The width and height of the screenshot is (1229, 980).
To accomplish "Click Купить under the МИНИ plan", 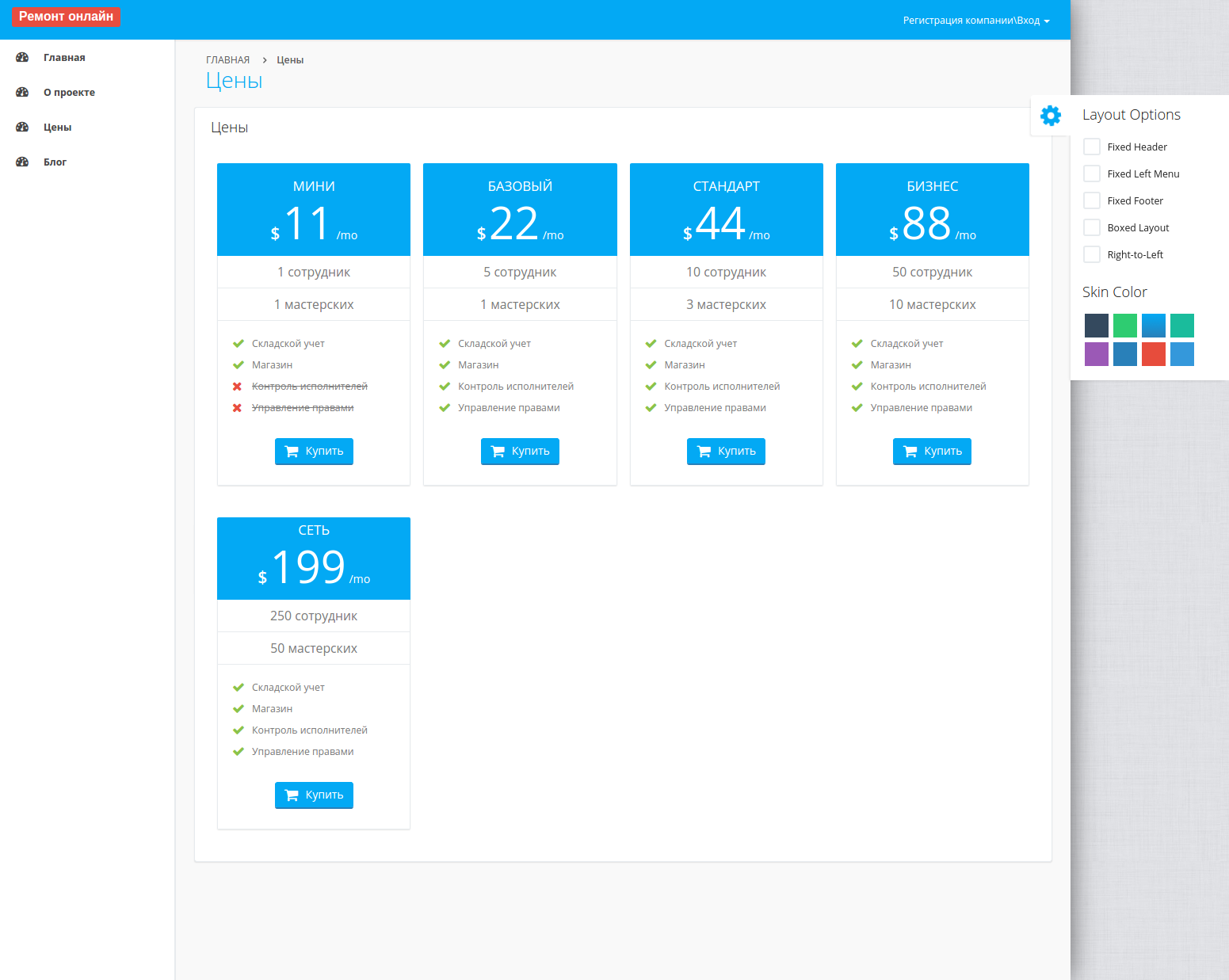I will pyautogui.click(x=314, y=452).
